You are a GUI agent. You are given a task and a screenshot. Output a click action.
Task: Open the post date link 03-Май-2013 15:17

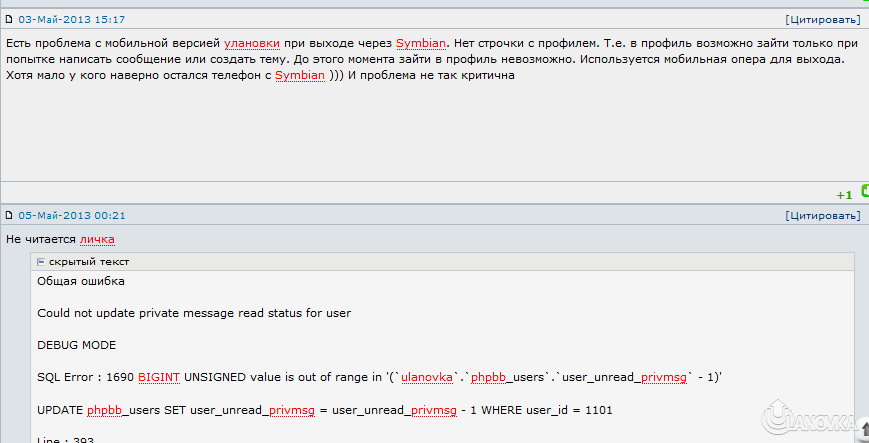(71, 19)
